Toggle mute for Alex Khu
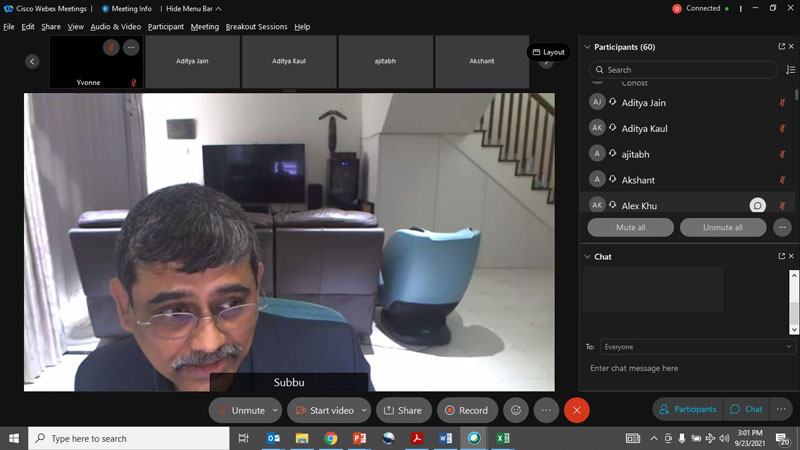 tap(782, 206)
